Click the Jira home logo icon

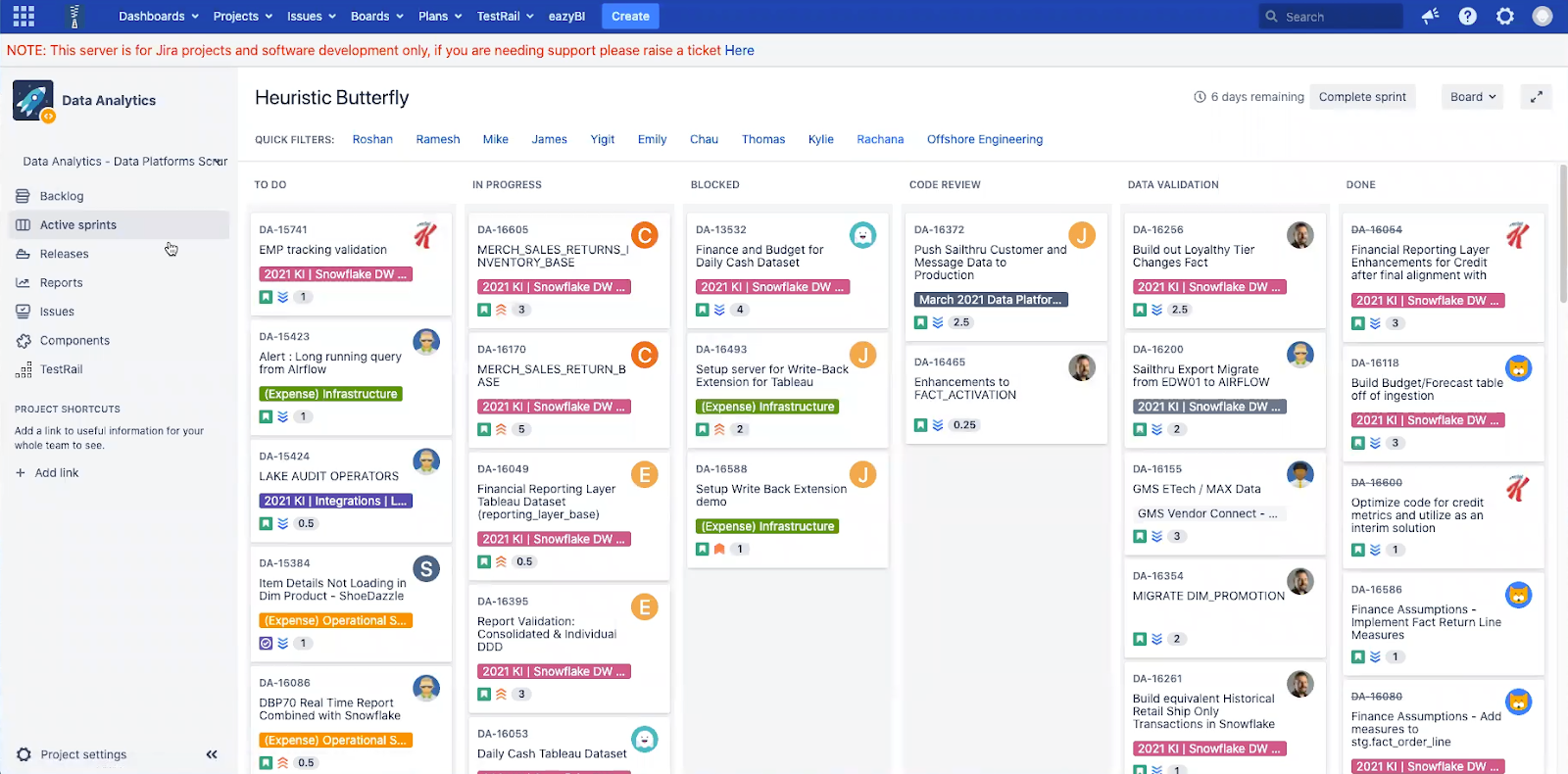(74, 16)
